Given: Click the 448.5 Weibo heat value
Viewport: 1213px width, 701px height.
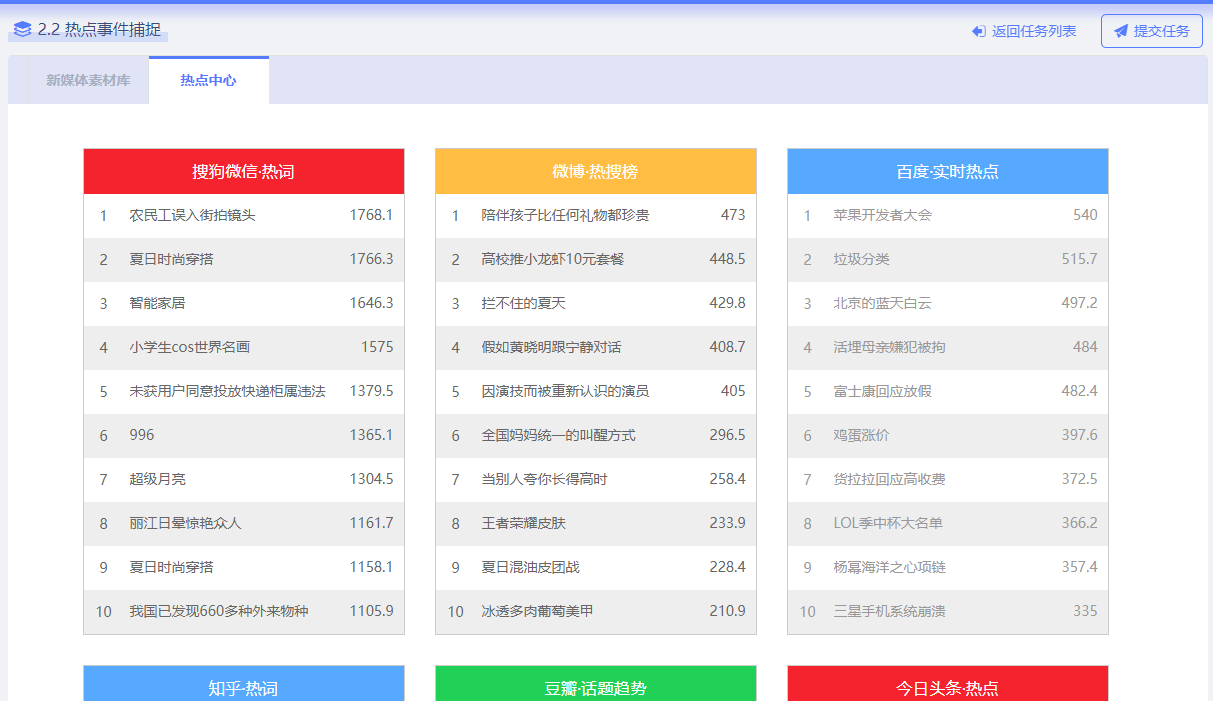Looking at the screenshot, I should pos(727,259).
